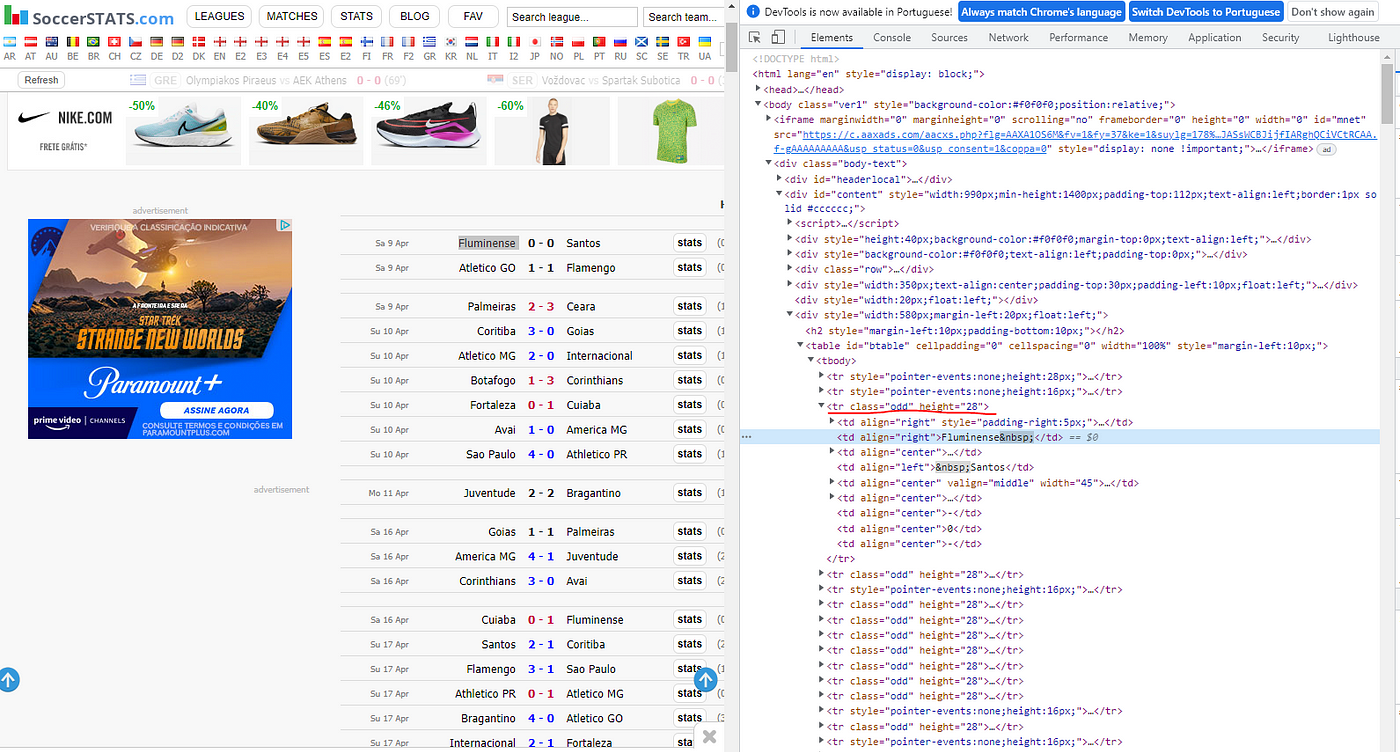Image resolution: width=1400 pixels, height=752 pixels.
Task: Click Corinthians in the Botafogo match row
Action: pyautogui.click(x=594, y=380)
